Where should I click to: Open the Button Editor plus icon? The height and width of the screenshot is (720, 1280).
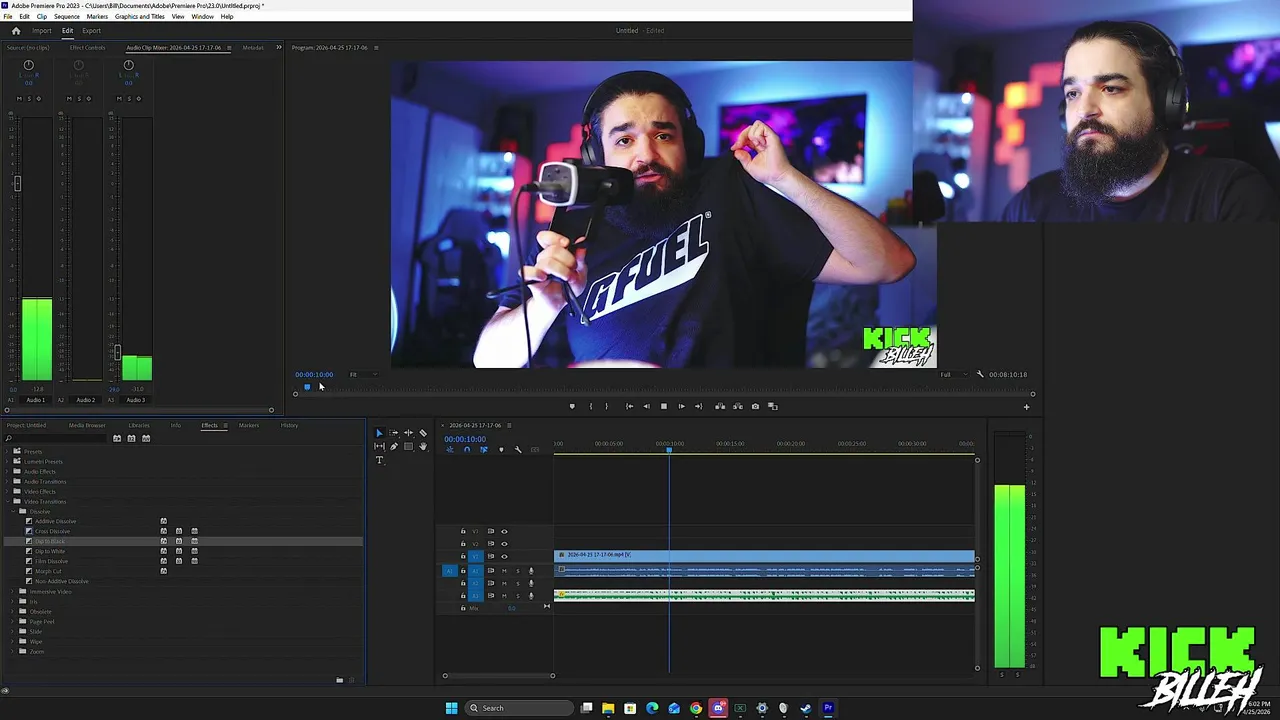[1026, 407]
